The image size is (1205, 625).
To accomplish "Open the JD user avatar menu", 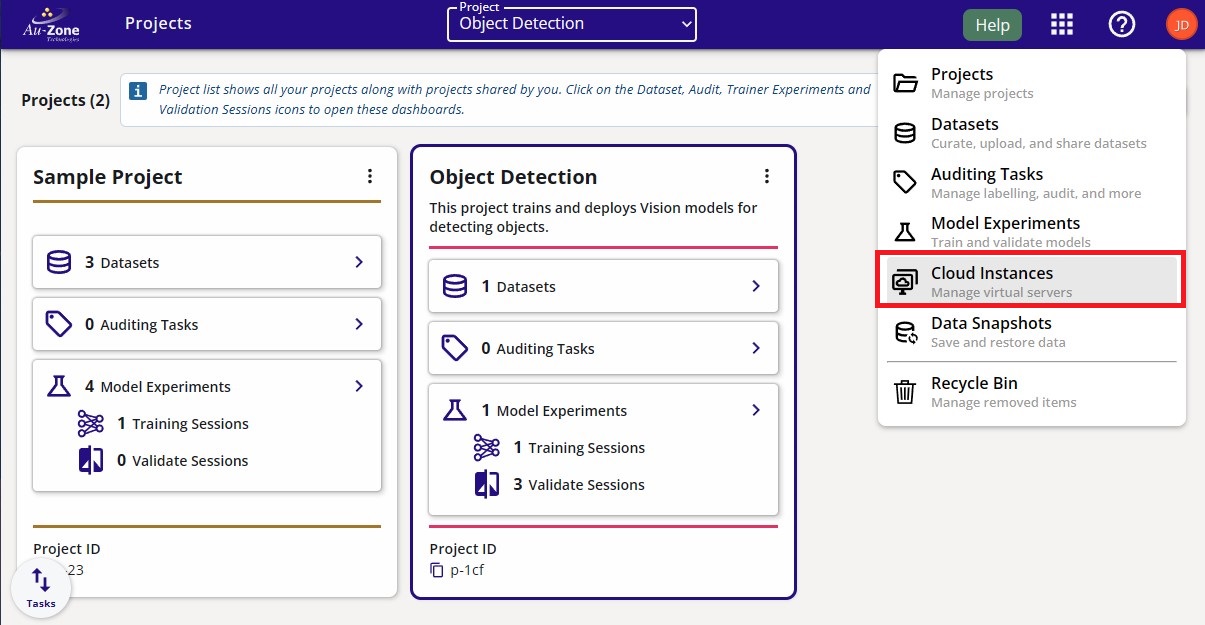I will pyautogui.click(x=1181, y=25).
